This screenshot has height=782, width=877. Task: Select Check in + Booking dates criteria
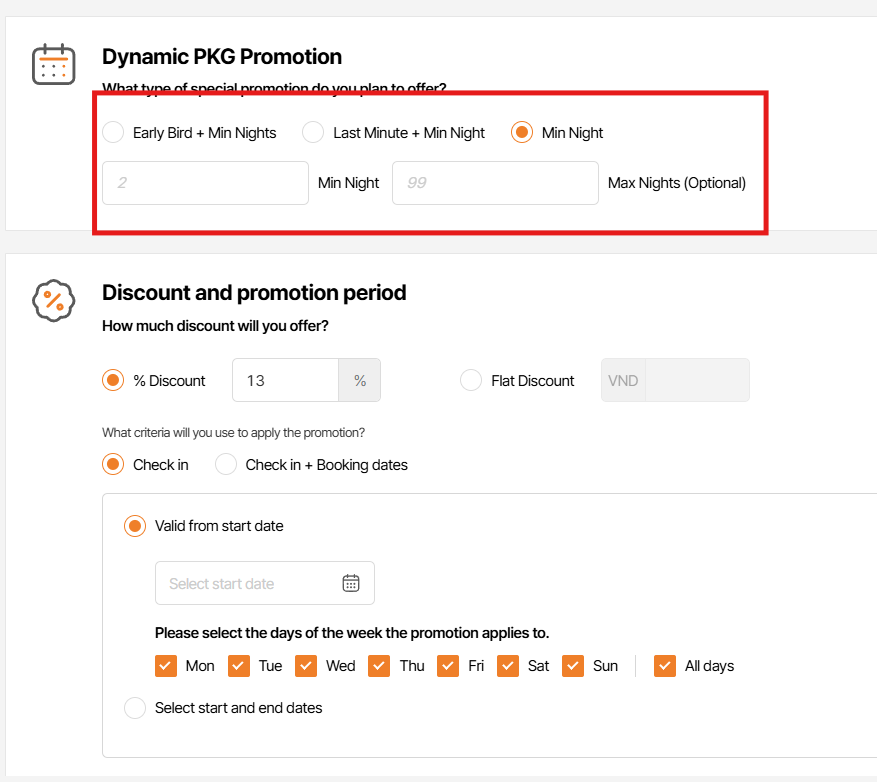[227, 464]
